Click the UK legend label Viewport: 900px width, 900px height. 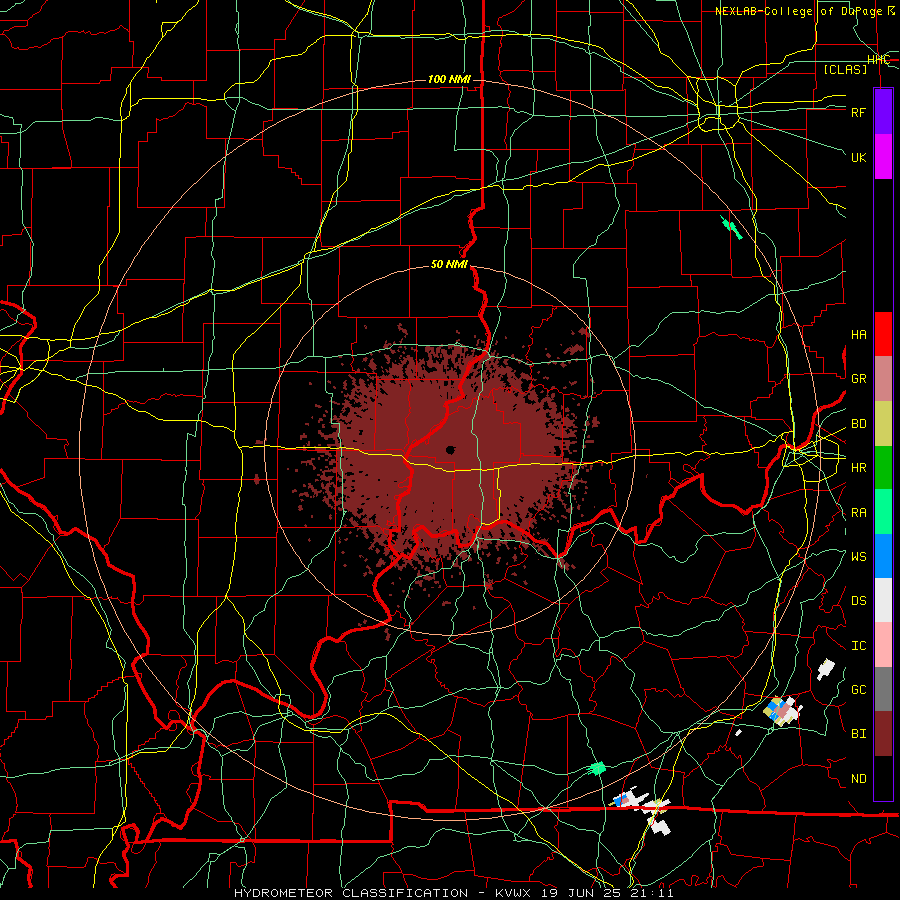[858, 157]
